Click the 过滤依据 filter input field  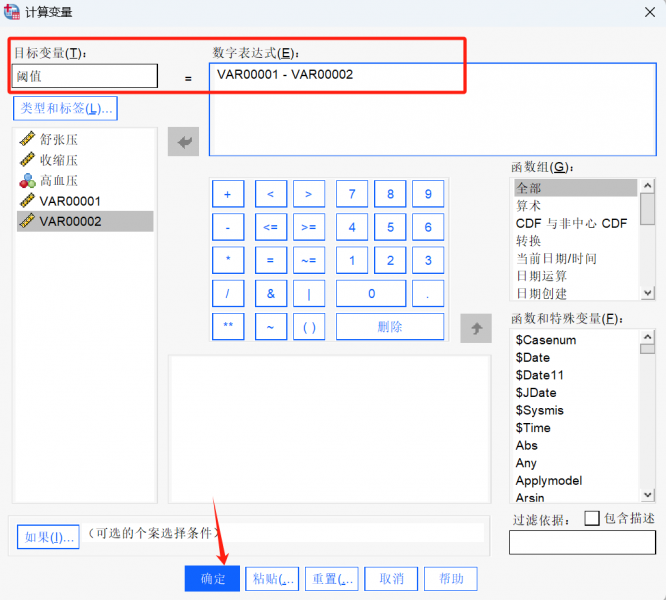582,542
